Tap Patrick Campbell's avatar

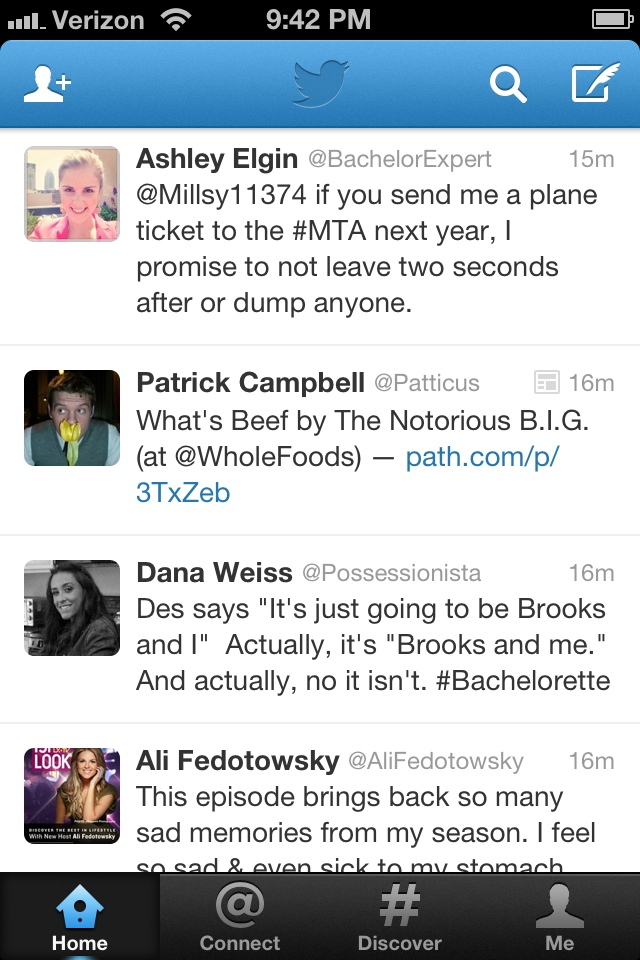point(72,418)
